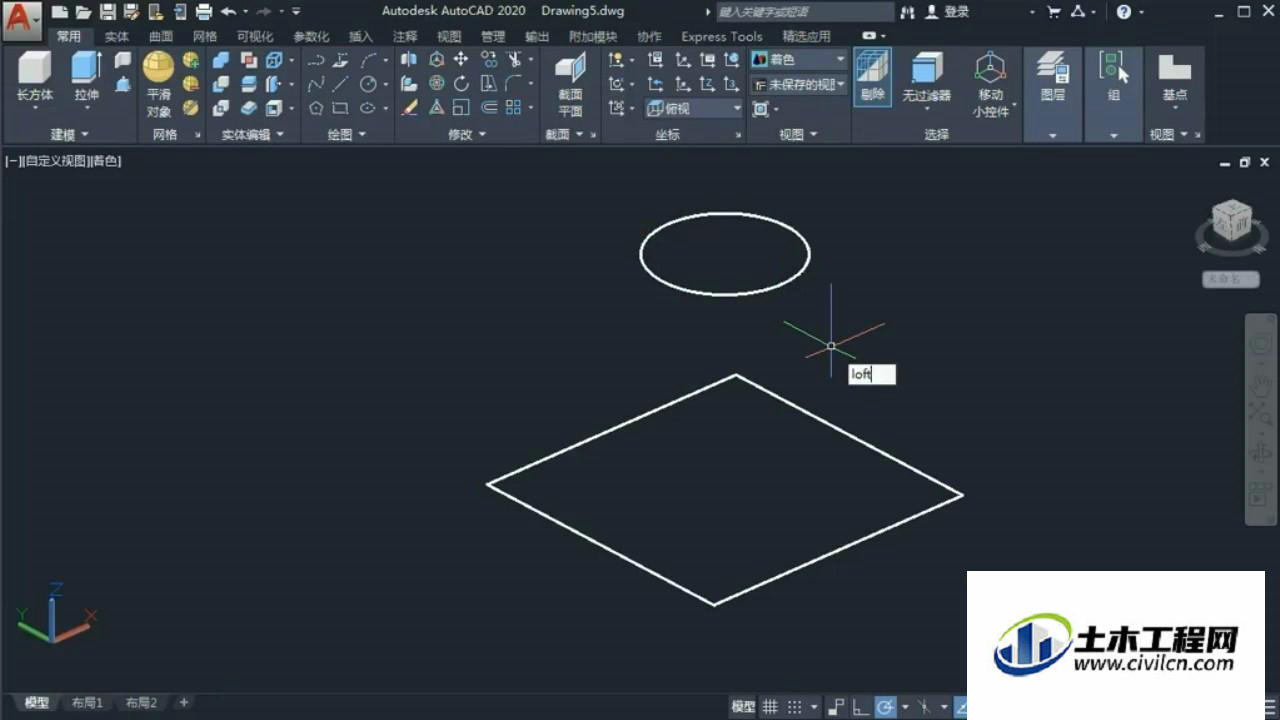
Task: Click the New drawing icon
Action: pos(61,12)
